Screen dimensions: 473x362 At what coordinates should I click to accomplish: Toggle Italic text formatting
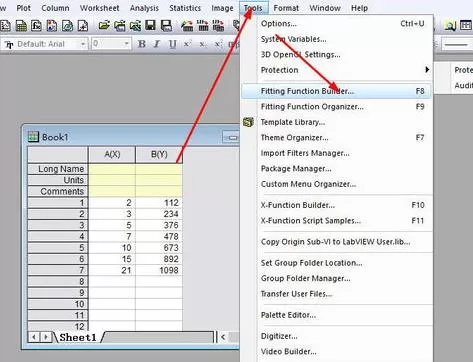point(157,44)
